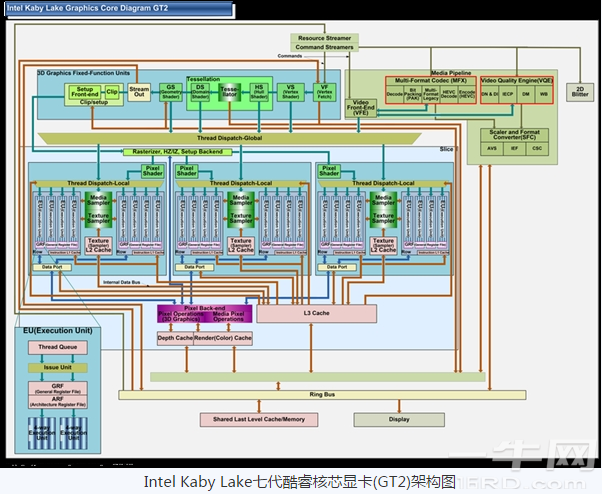Select the CSC cell under SFC

click(x=537, y=149)
